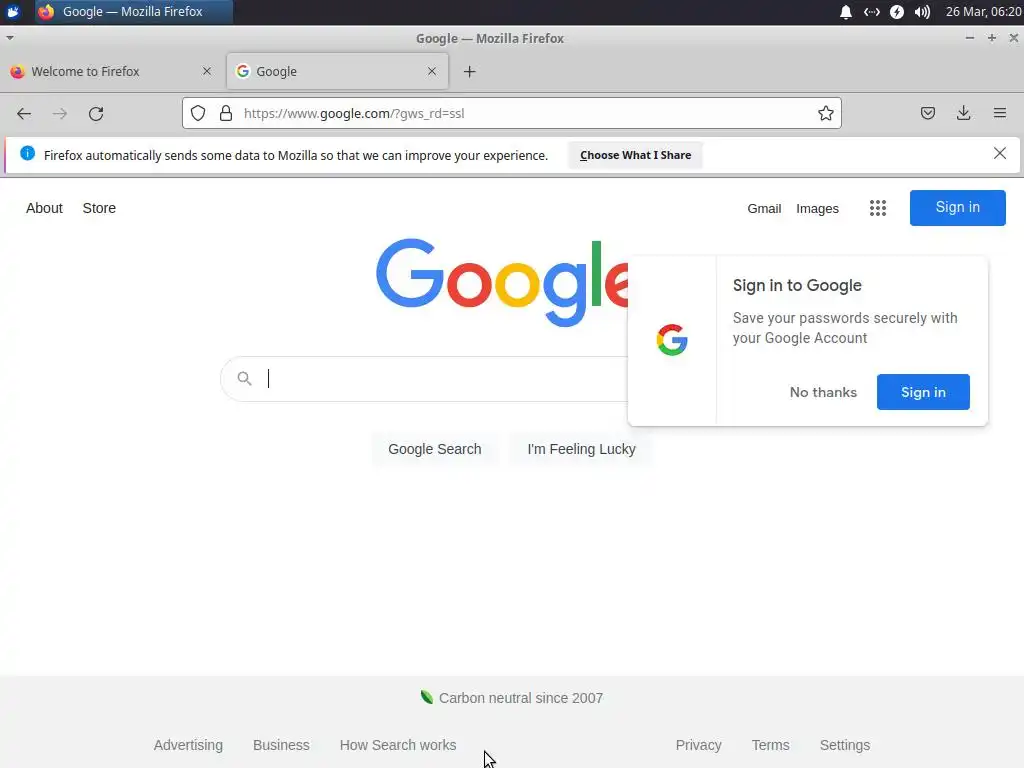Image resolution: width=1024 pixels, height=768 pixels.
Task: Click the info icon in notification bar
Action: pos(27,153)
